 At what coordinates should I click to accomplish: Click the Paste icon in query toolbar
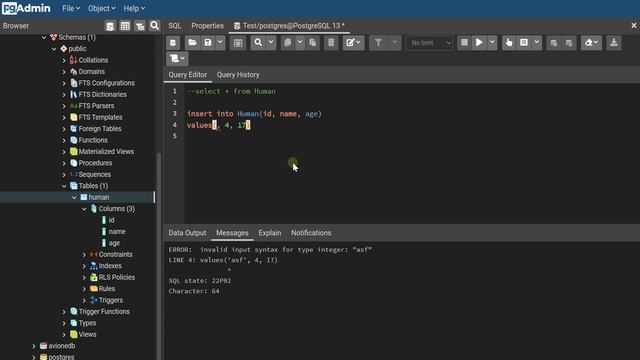point(313,43)
